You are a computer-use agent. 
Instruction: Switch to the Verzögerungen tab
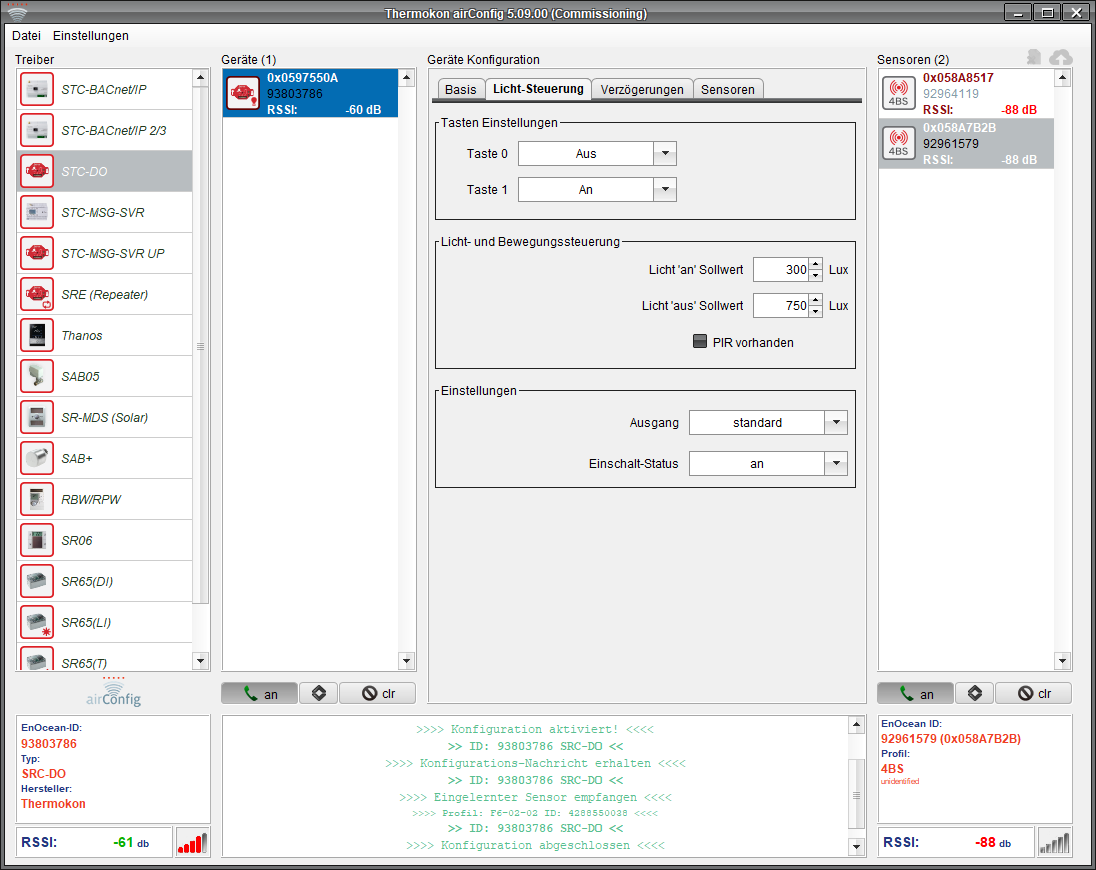point(642,89)
